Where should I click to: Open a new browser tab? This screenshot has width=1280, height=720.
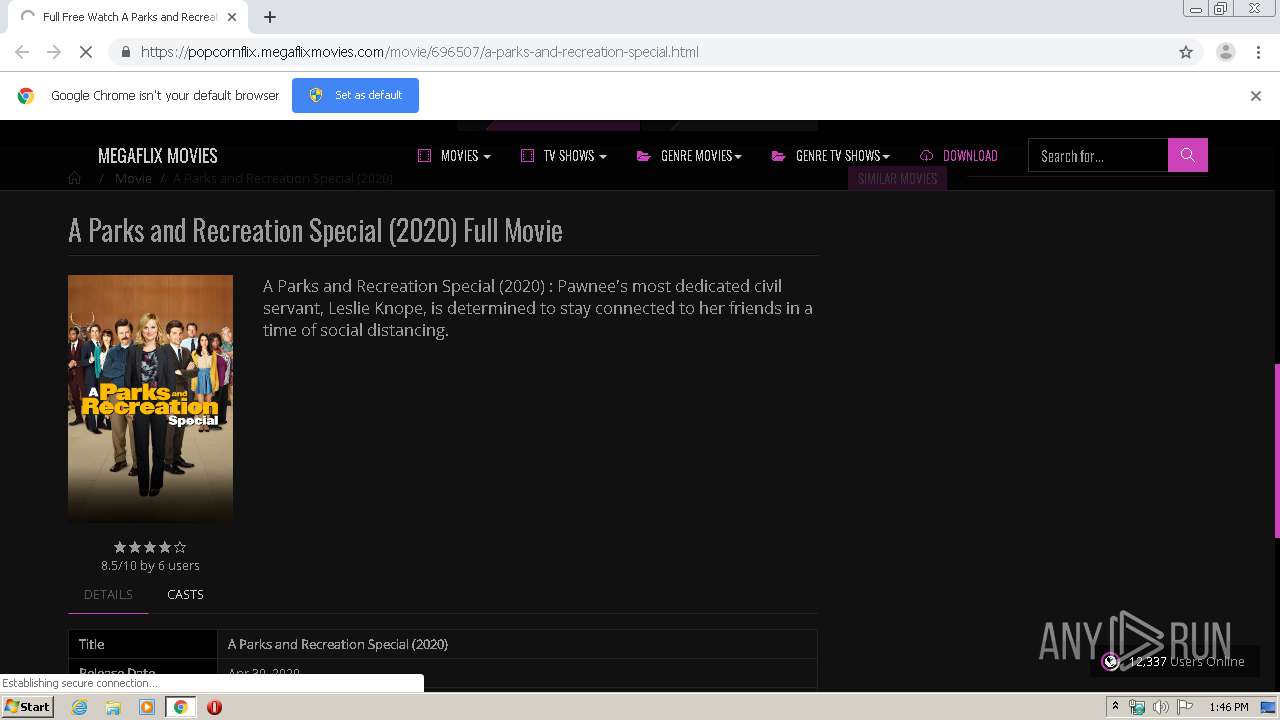point(270,17)
